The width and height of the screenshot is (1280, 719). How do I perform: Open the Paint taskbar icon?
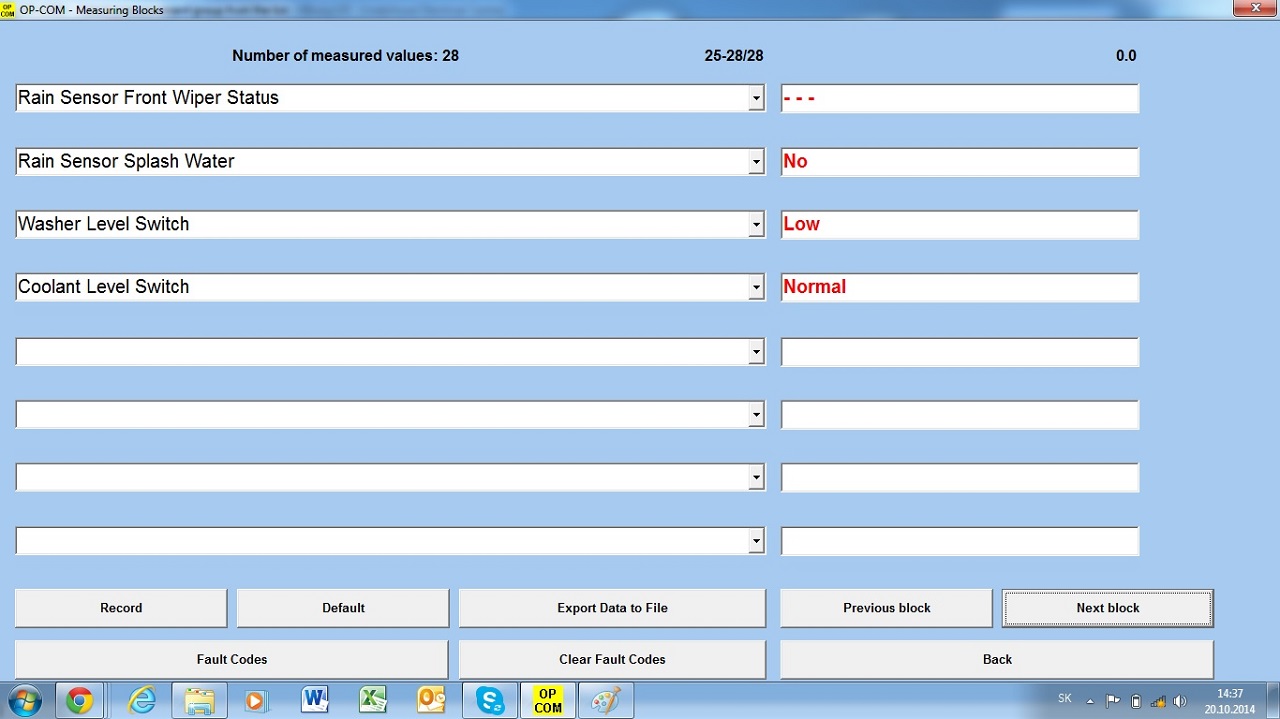[606, 701]
